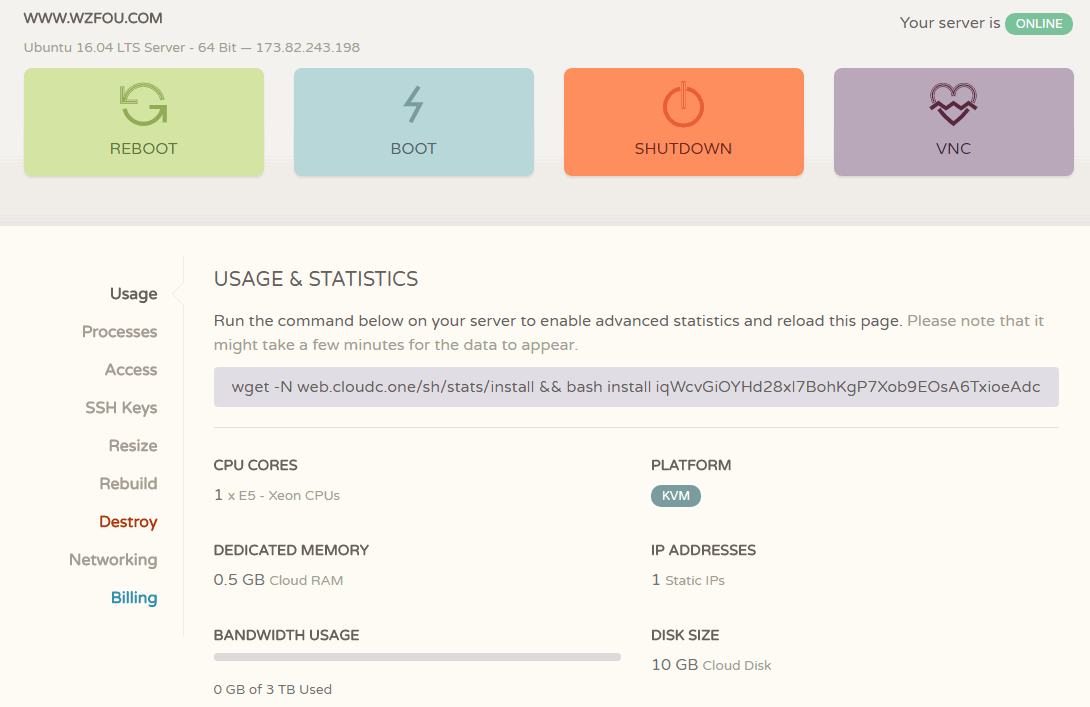Image resolution: width=1090 pixels, height=707 pixels.
Task: Go to the Processes section
Action: click(x=119, y=332)
